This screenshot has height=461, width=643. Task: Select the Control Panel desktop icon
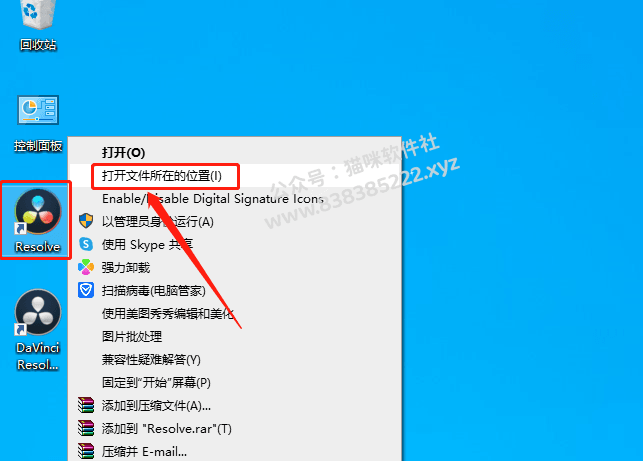pos(38,123)
